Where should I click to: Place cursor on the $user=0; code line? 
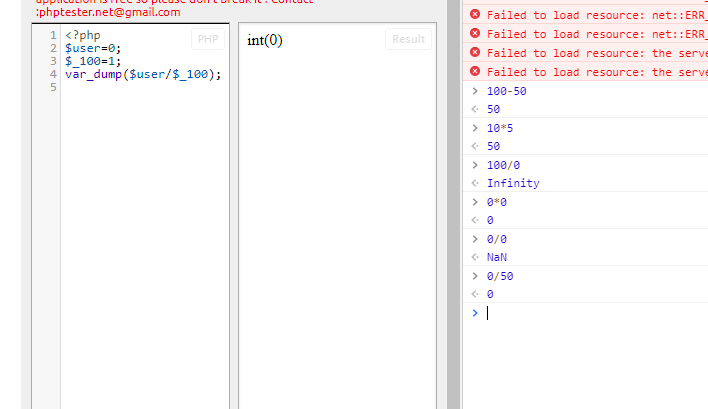coord(93,48)
